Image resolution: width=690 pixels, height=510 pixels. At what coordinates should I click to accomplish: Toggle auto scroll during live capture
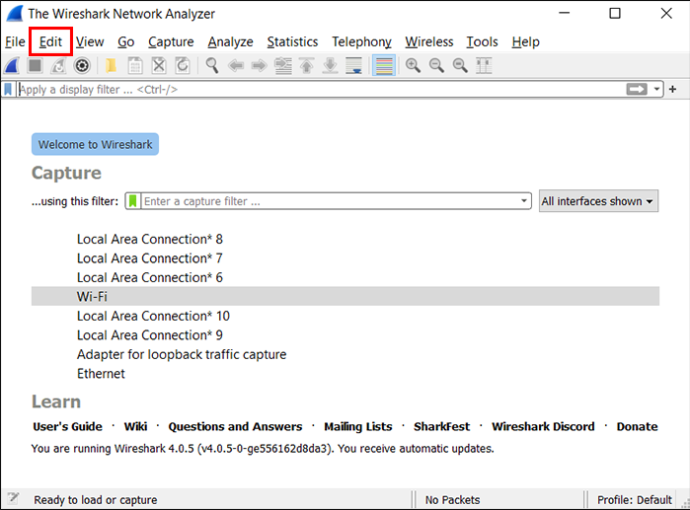[x=354, y=66]
